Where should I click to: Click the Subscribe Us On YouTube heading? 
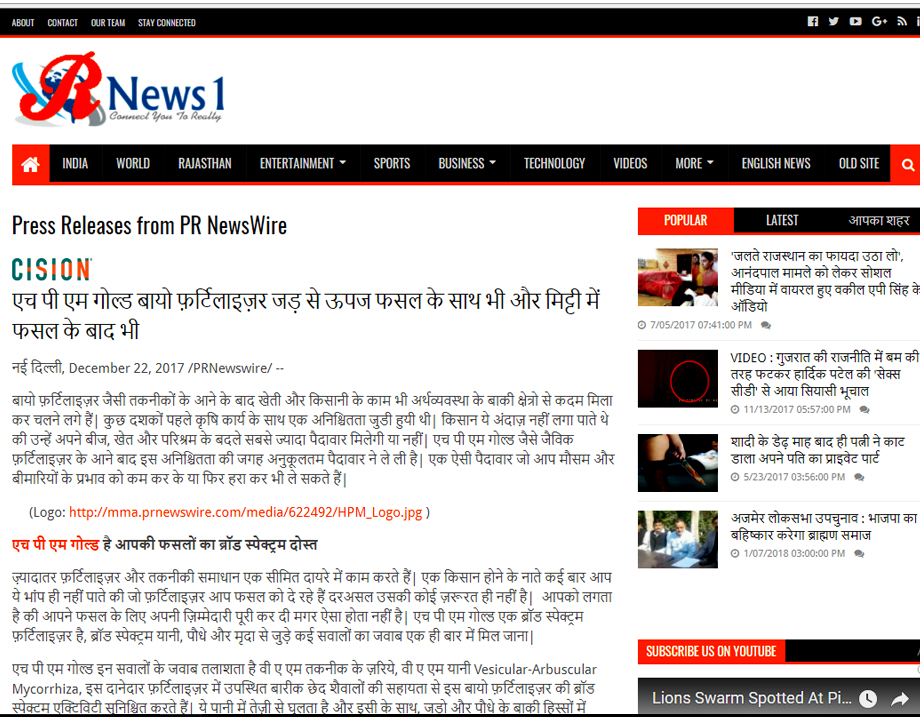tap(711, 651)
